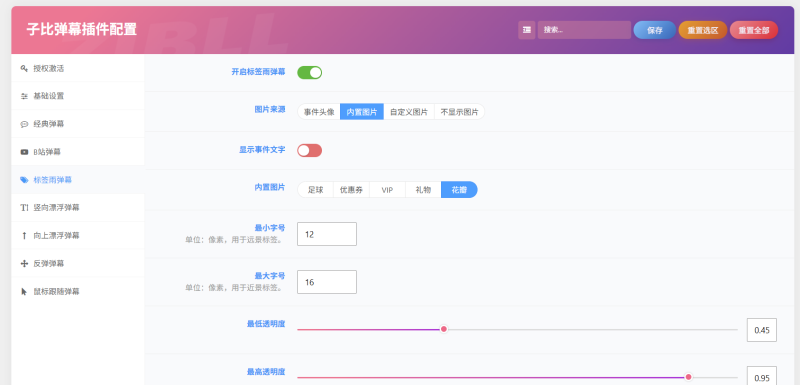Click the sliders icon beside 基础设置
Image resolution: width=800 pixels, height=385 pixels.
(x=24, y=96)
